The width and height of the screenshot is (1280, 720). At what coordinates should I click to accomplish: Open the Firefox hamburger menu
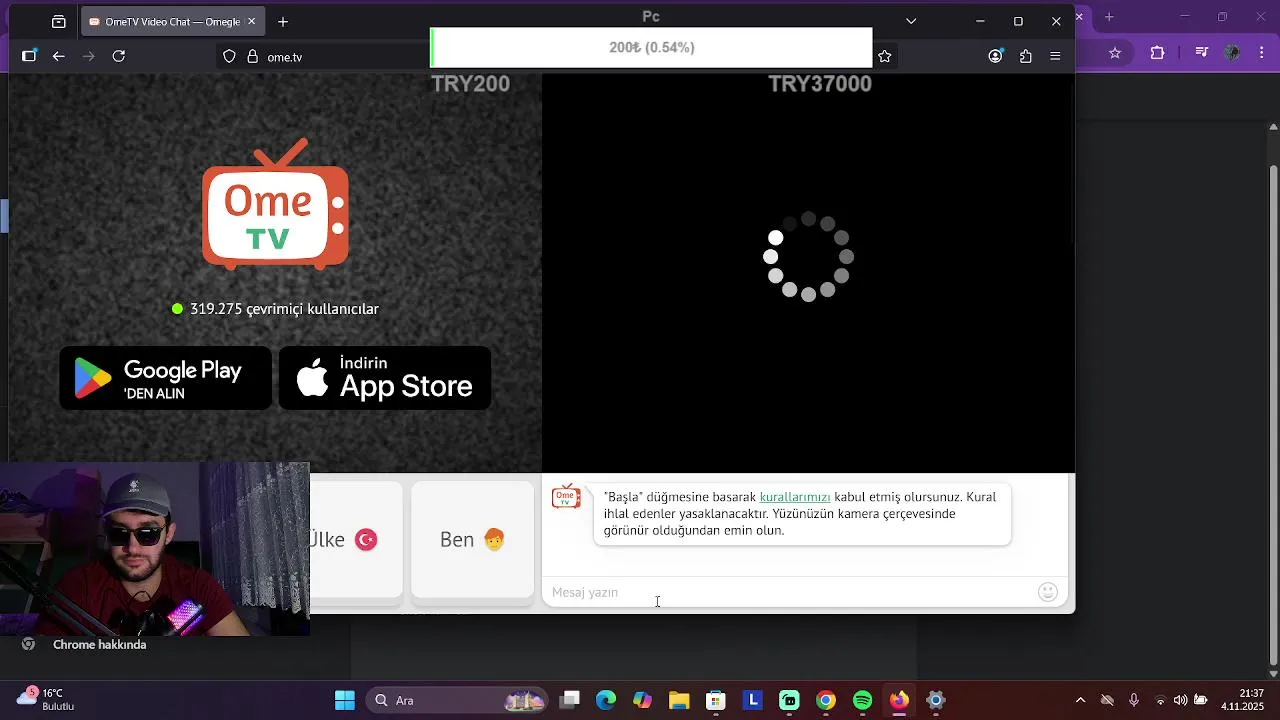[x=1055, y=56]
